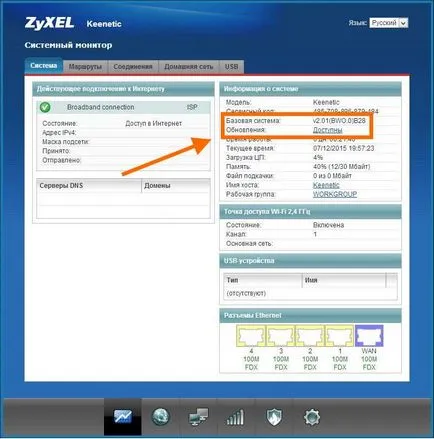This screenshot has height=439, width=434.
Task: Open the Wi-Fi signal bars icon
Action: pyautogui.click(x=235, y=417)
